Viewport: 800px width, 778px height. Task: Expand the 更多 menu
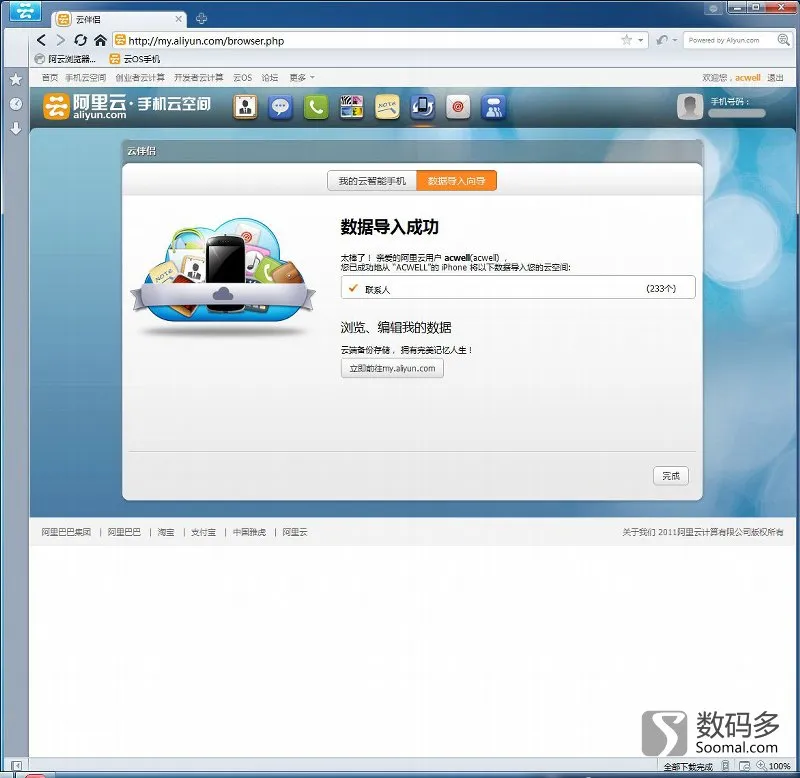pyautogui.click(x=302, y=78)
